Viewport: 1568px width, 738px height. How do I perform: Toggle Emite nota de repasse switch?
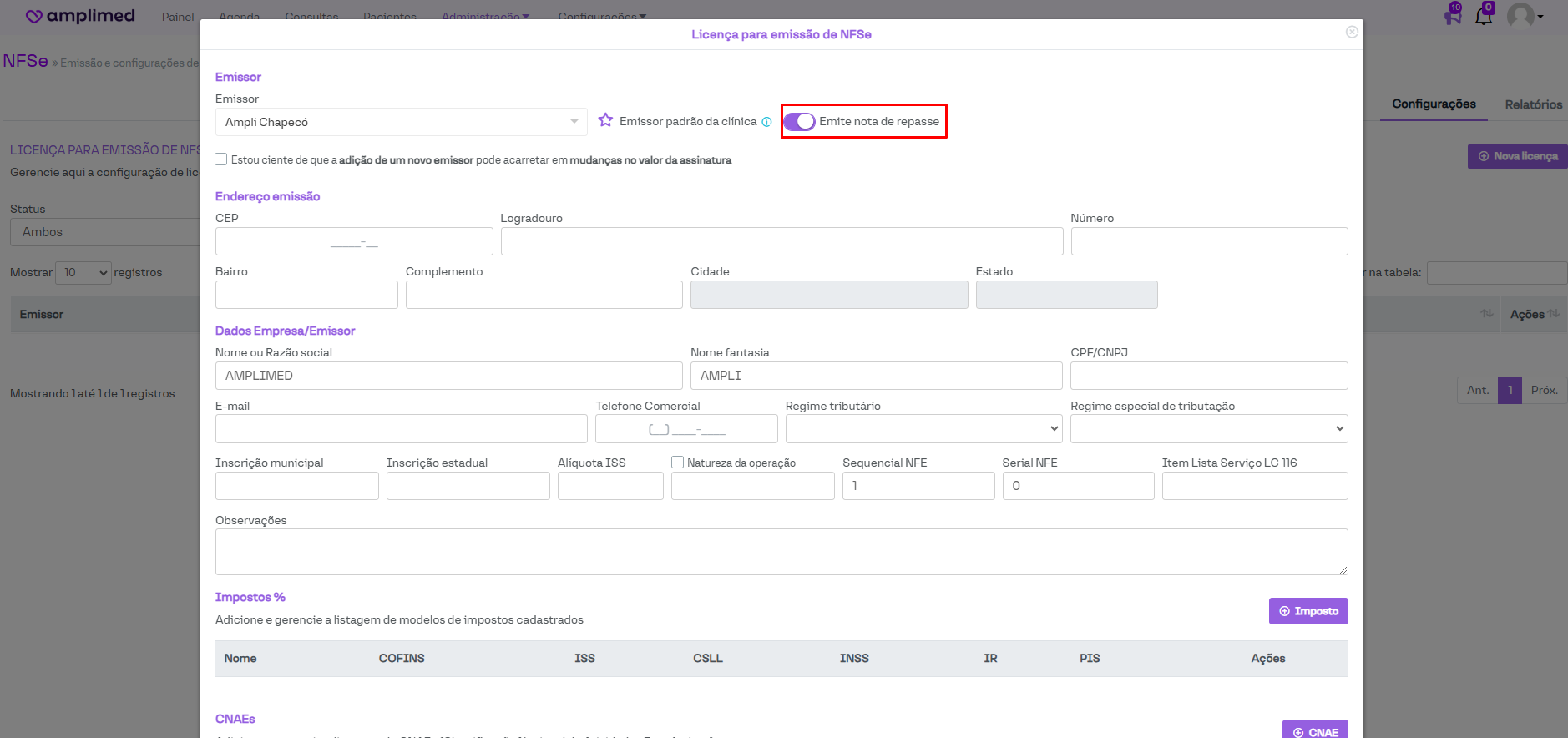pyautogui.click(x=799, y=121)
